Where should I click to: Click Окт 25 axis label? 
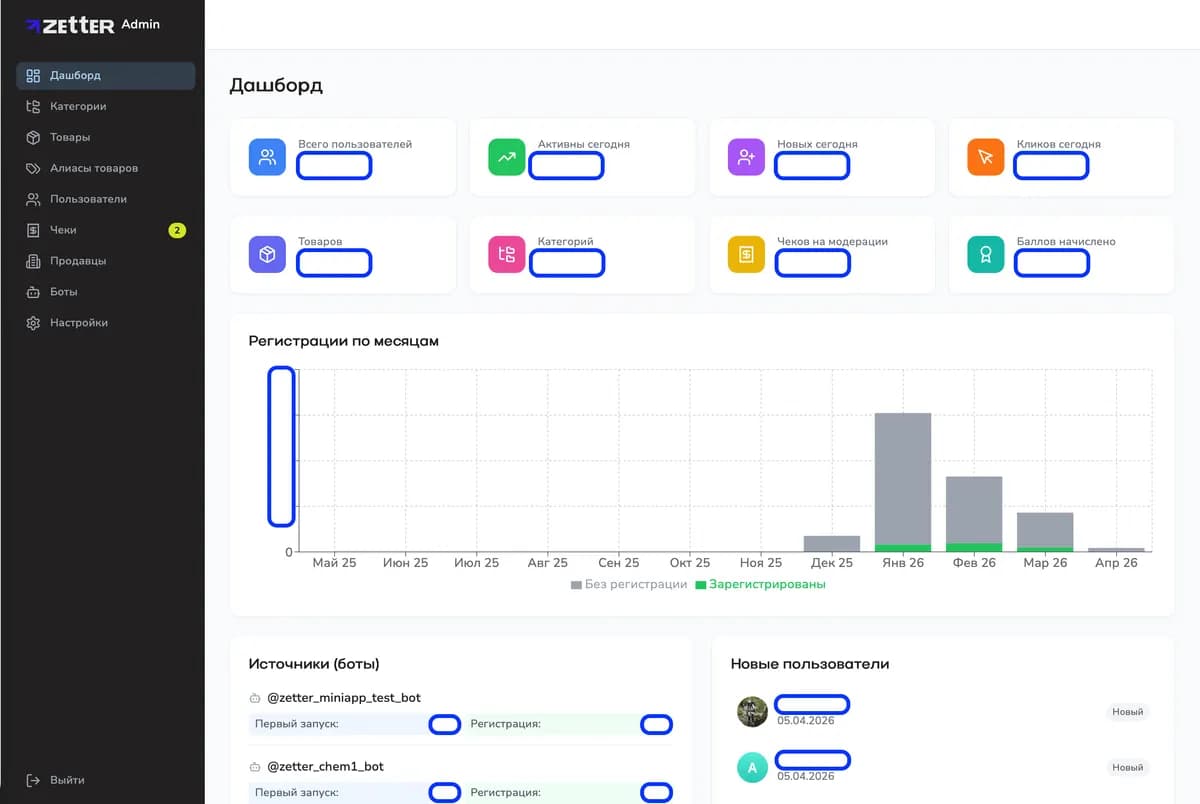(x=690, y=563)
